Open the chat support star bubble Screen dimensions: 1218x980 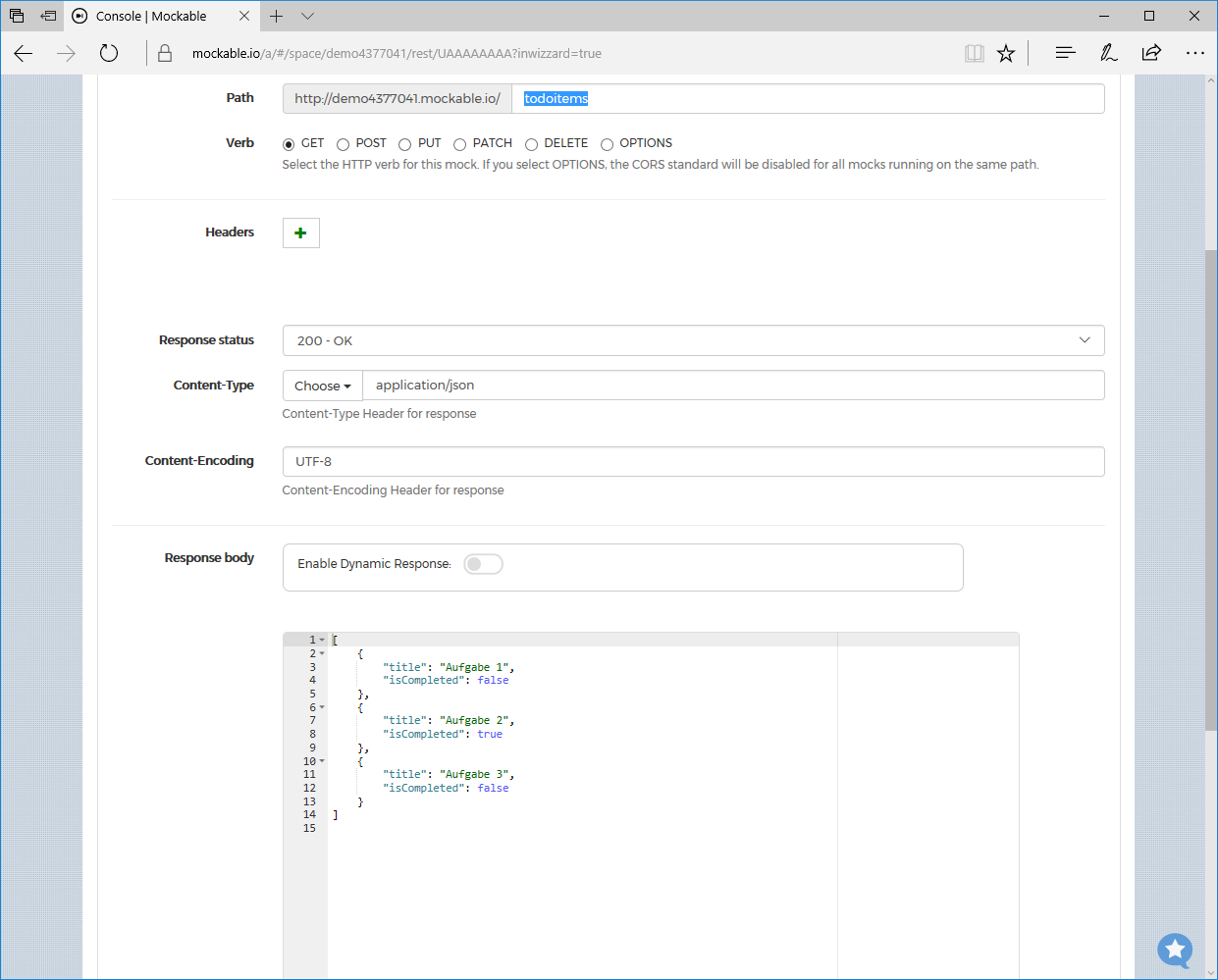tap(1174, 950)
